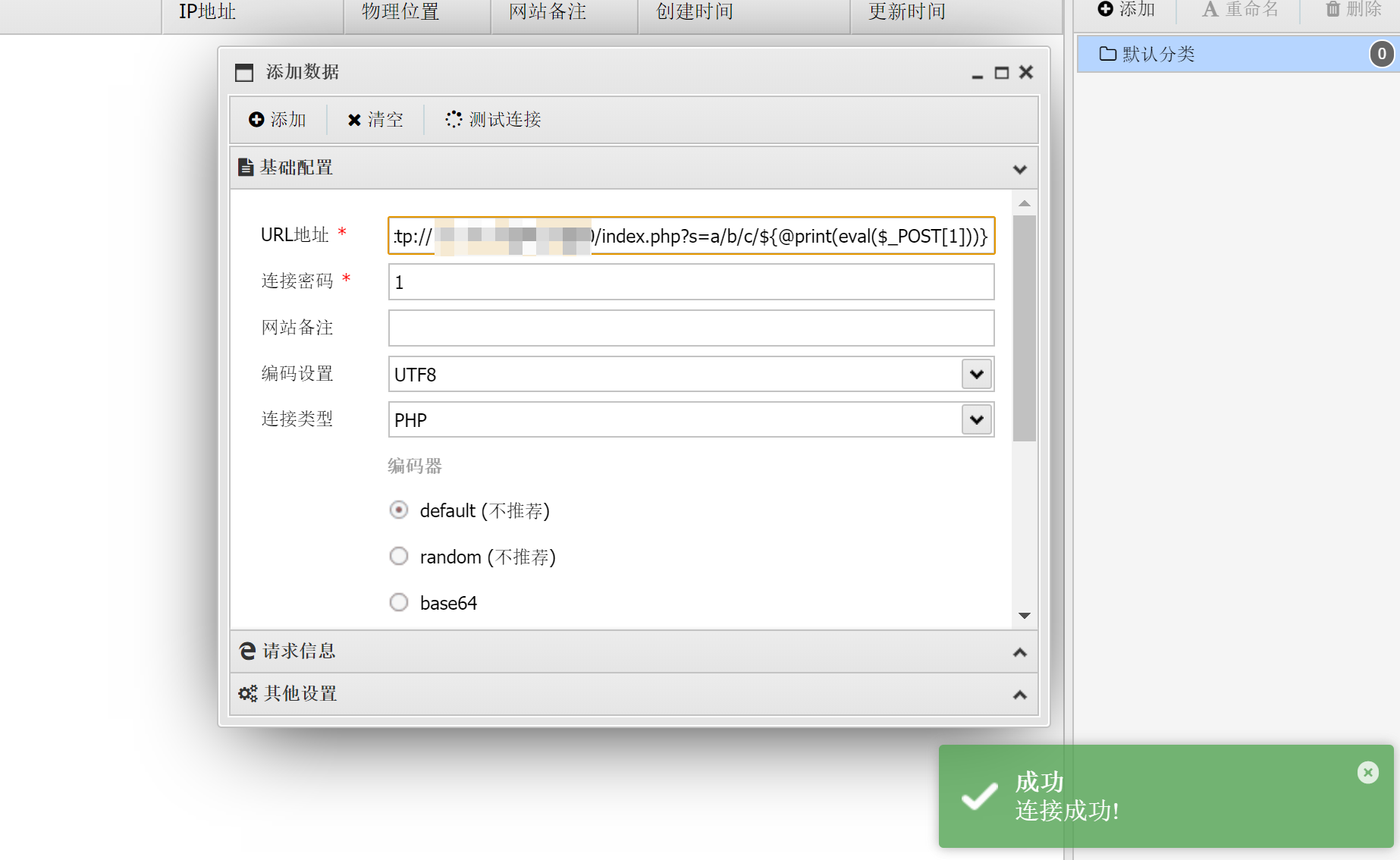The height and width of the screenshot is (860, 1400).
Task: Click the form's vertical scrollbar thumb
Action: click(x=1025, y=328)
